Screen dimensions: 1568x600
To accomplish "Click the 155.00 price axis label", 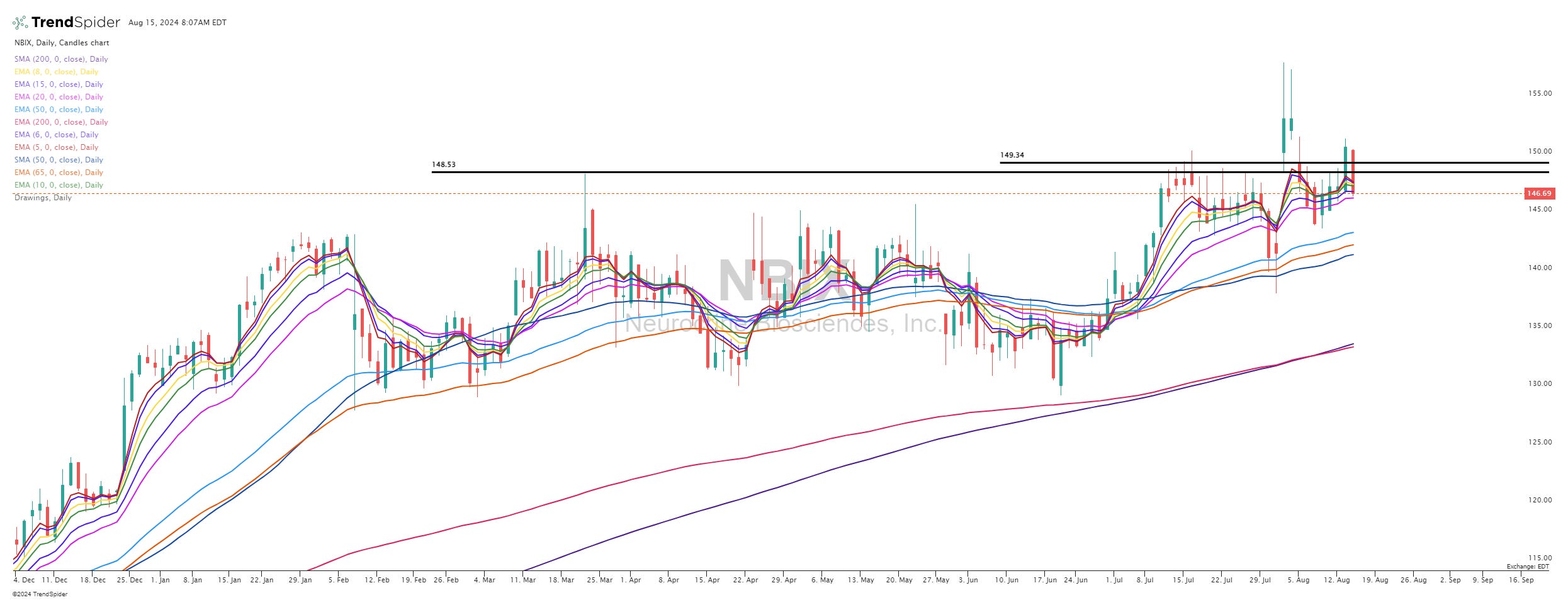I will 1540,93.
